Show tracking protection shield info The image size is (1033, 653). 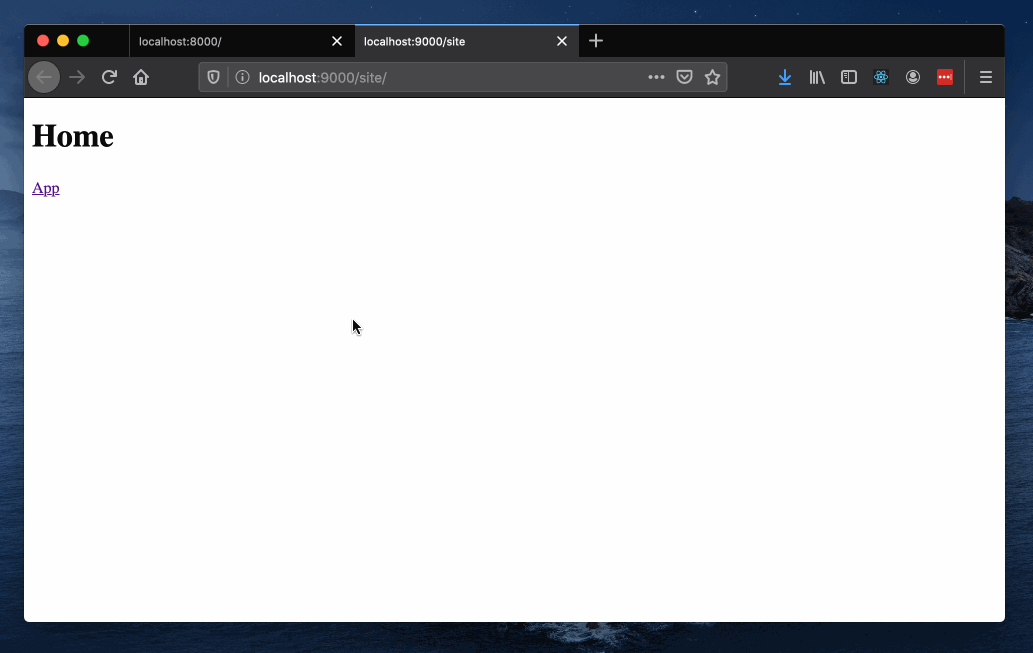click(213, 77)
